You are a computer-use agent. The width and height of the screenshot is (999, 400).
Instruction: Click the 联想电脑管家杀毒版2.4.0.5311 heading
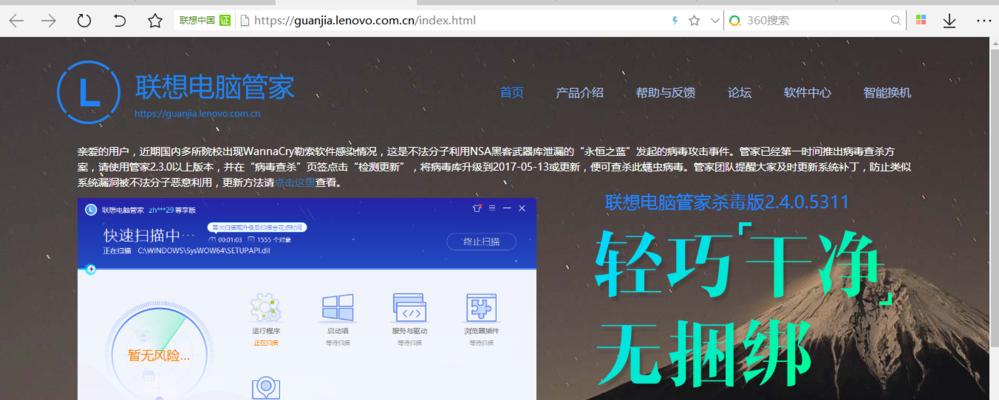pos(727,202)
